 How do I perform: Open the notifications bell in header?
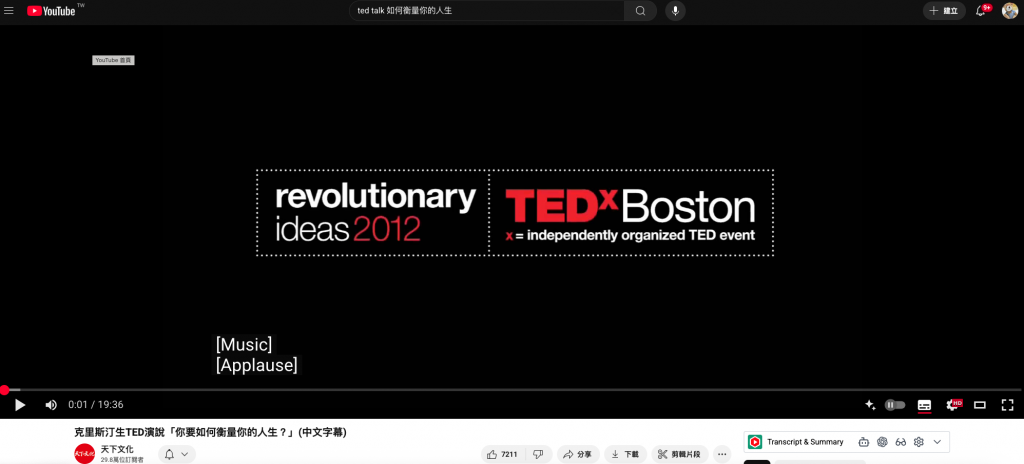(981, 10)
